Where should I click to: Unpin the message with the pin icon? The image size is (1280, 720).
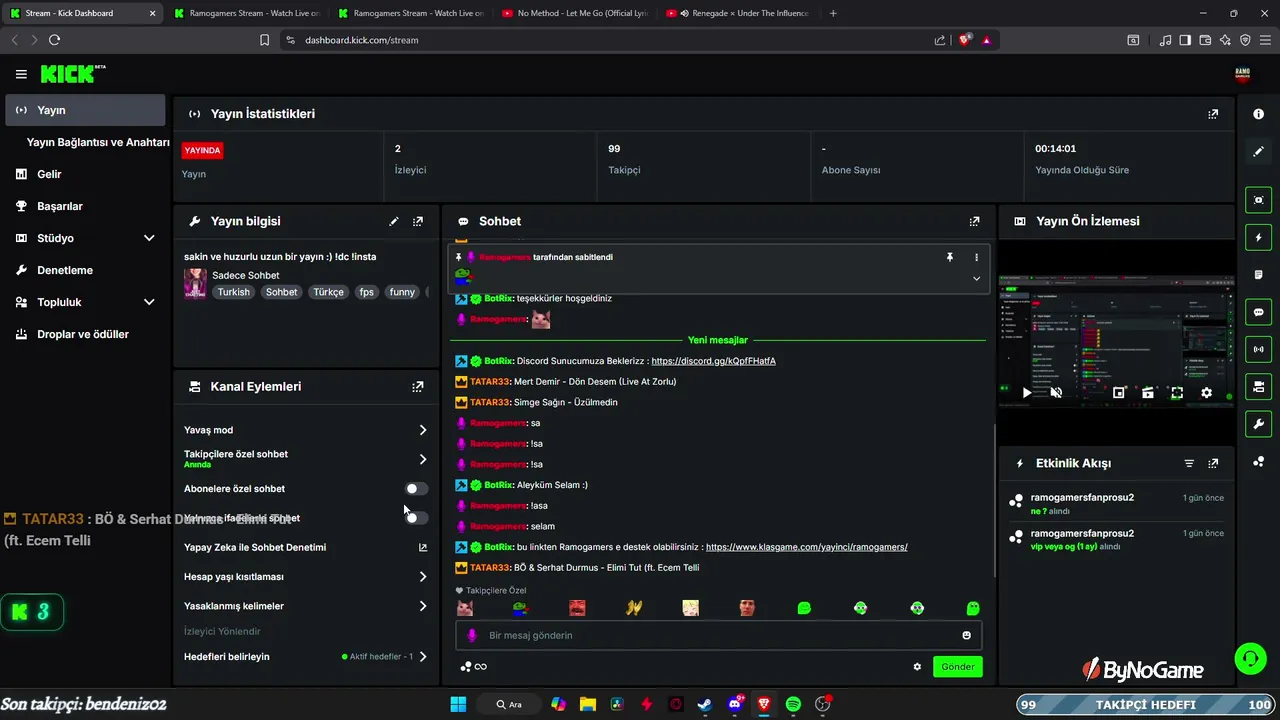pos(950,257)
